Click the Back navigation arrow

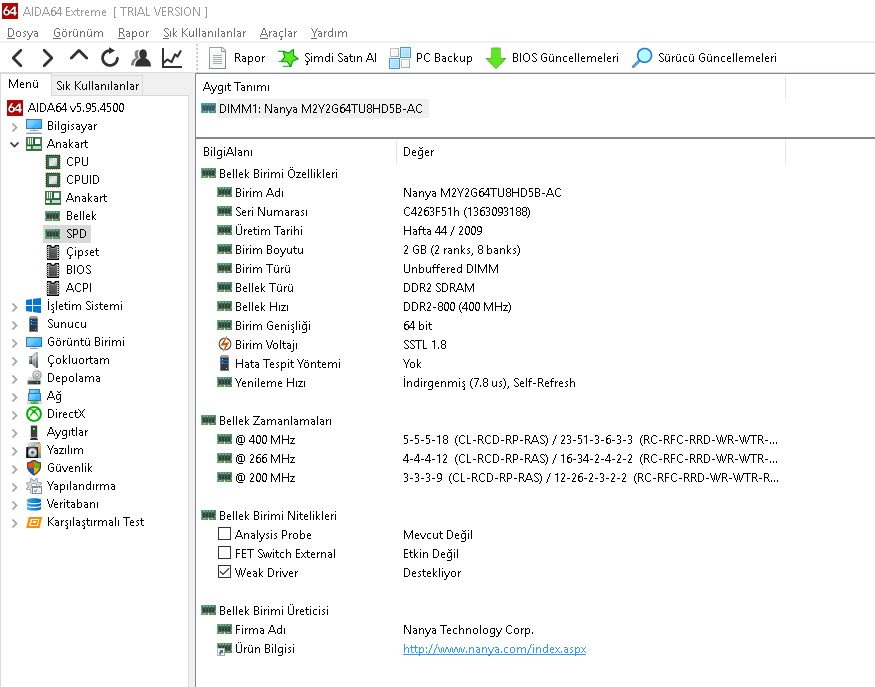(18, 58)
